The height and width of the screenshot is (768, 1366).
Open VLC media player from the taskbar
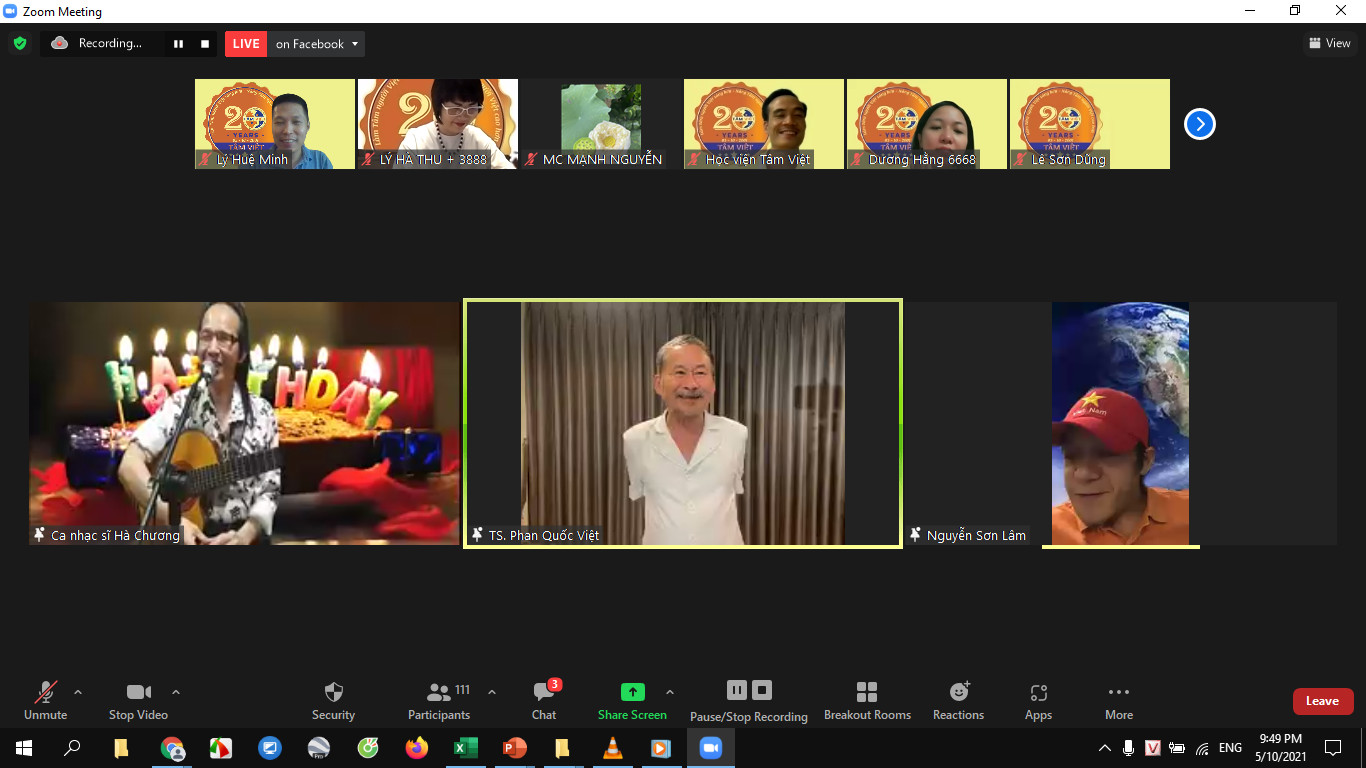click(x=612, y=748)
